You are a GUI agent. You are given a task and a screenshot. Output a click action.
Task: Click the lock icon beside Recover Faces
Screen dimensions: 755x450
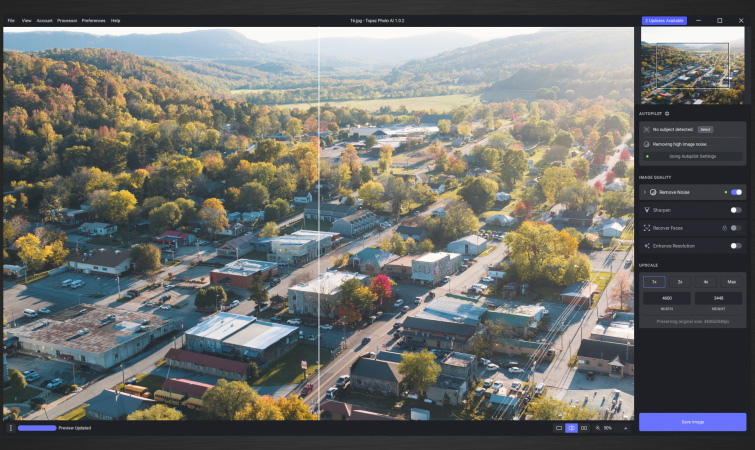[724, 228]
